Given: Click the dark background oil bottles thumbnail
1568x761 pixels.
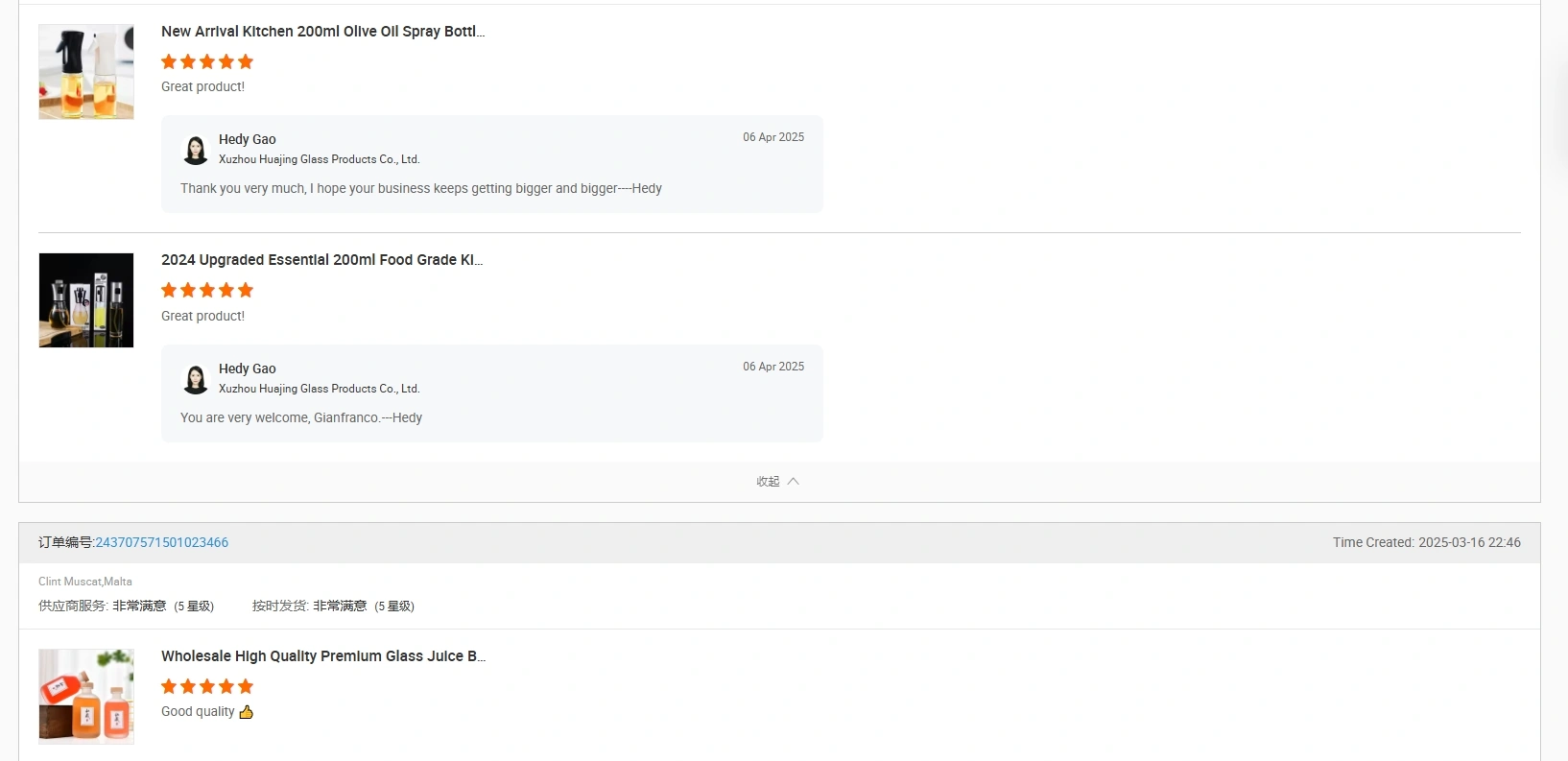Looking at the screenshot, I should [x=86, y=300].
